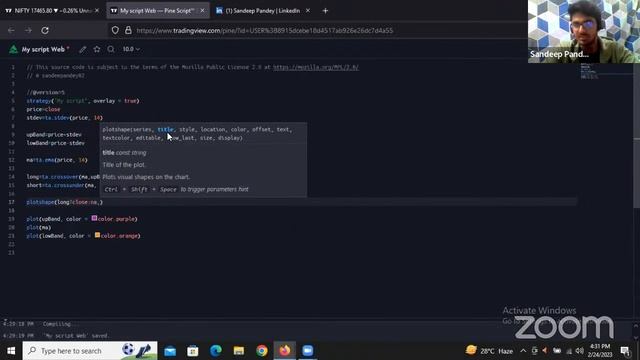Close the LinkedIn browser tab

click(308, 11)
